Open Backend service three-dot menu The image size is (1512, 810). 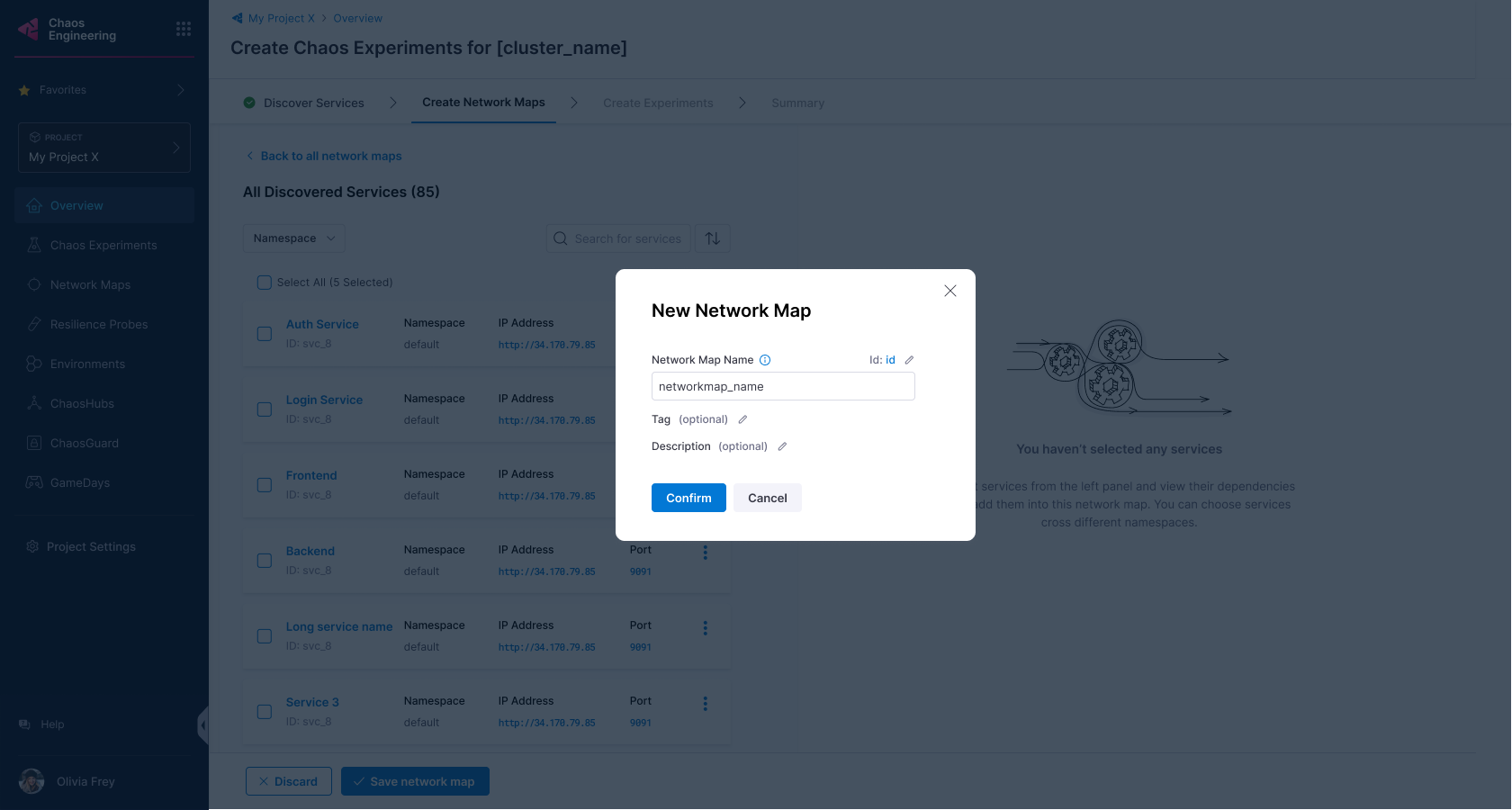[x=706, y=553]
